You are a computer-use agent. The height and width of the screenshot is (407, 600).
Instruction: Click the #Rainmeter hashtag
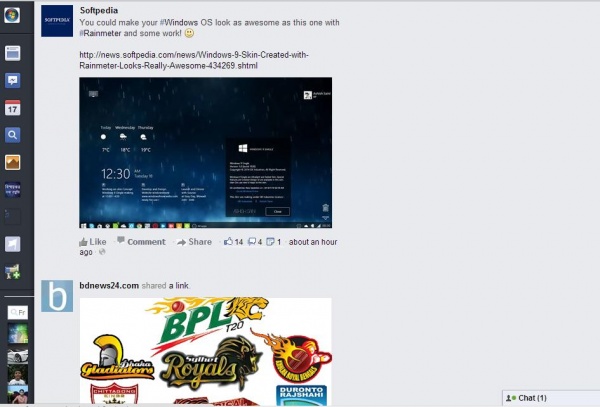(100, 33)
